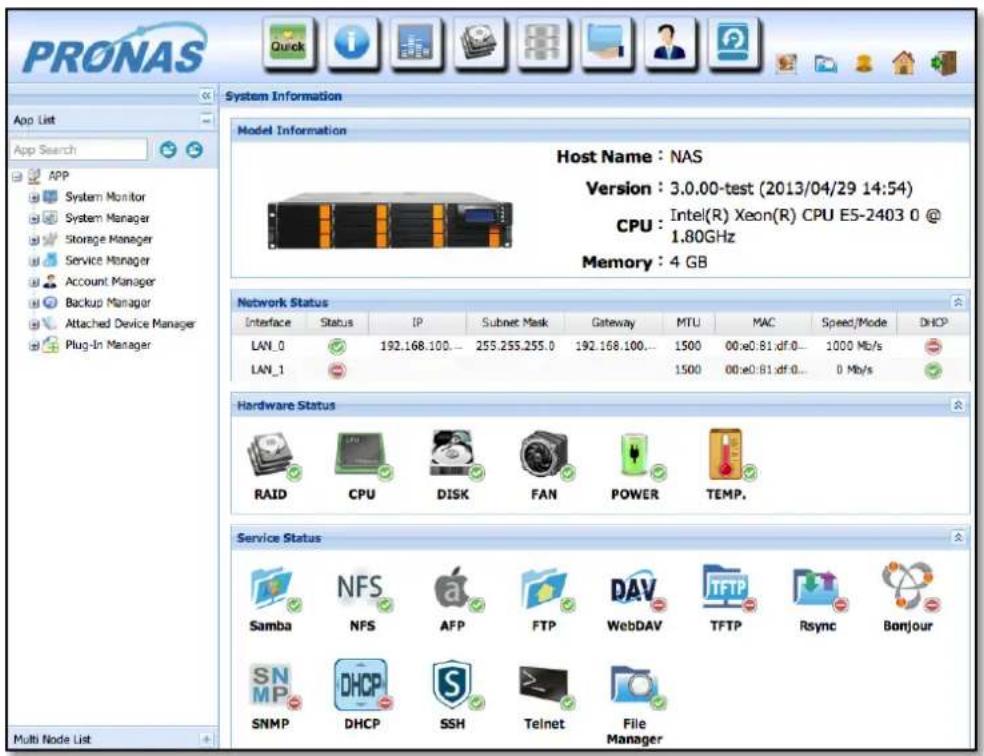Click the home icon in header

pyautogui.click(x=904, y=63)
